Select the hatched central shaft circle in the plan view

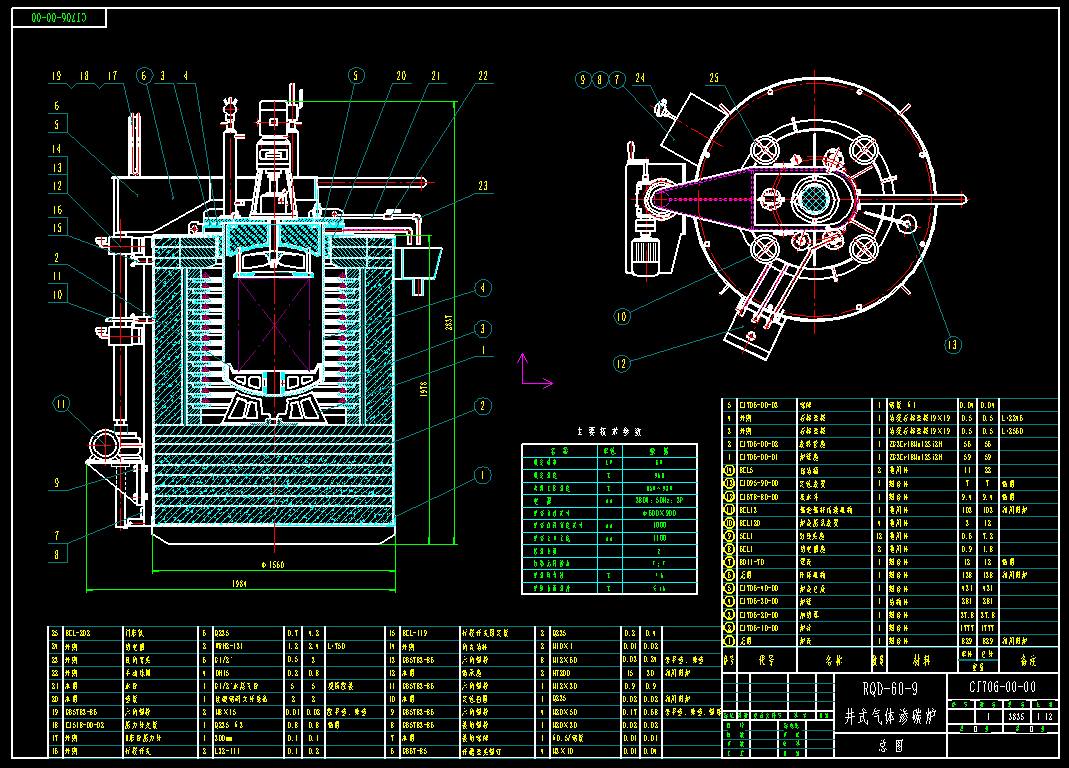(814, 199)
